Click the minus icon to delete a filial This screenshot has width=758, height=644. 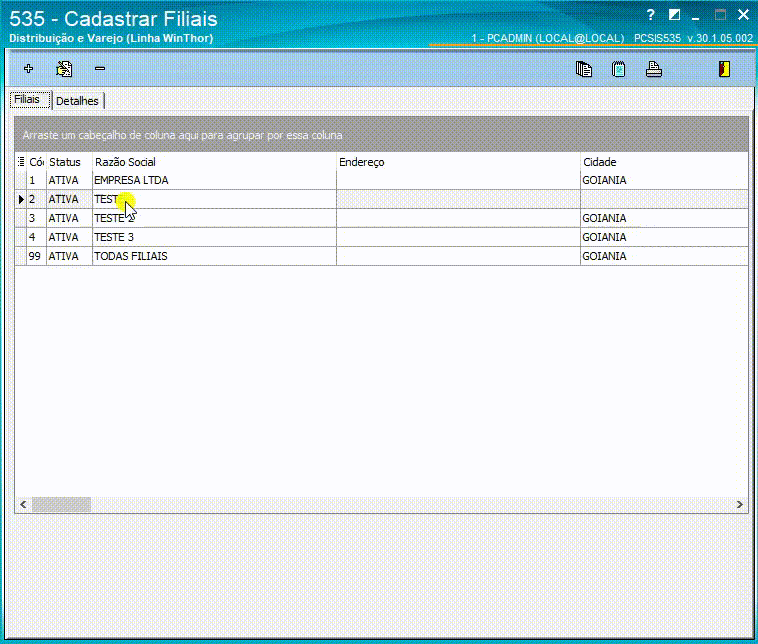click(x=100, y=69)
